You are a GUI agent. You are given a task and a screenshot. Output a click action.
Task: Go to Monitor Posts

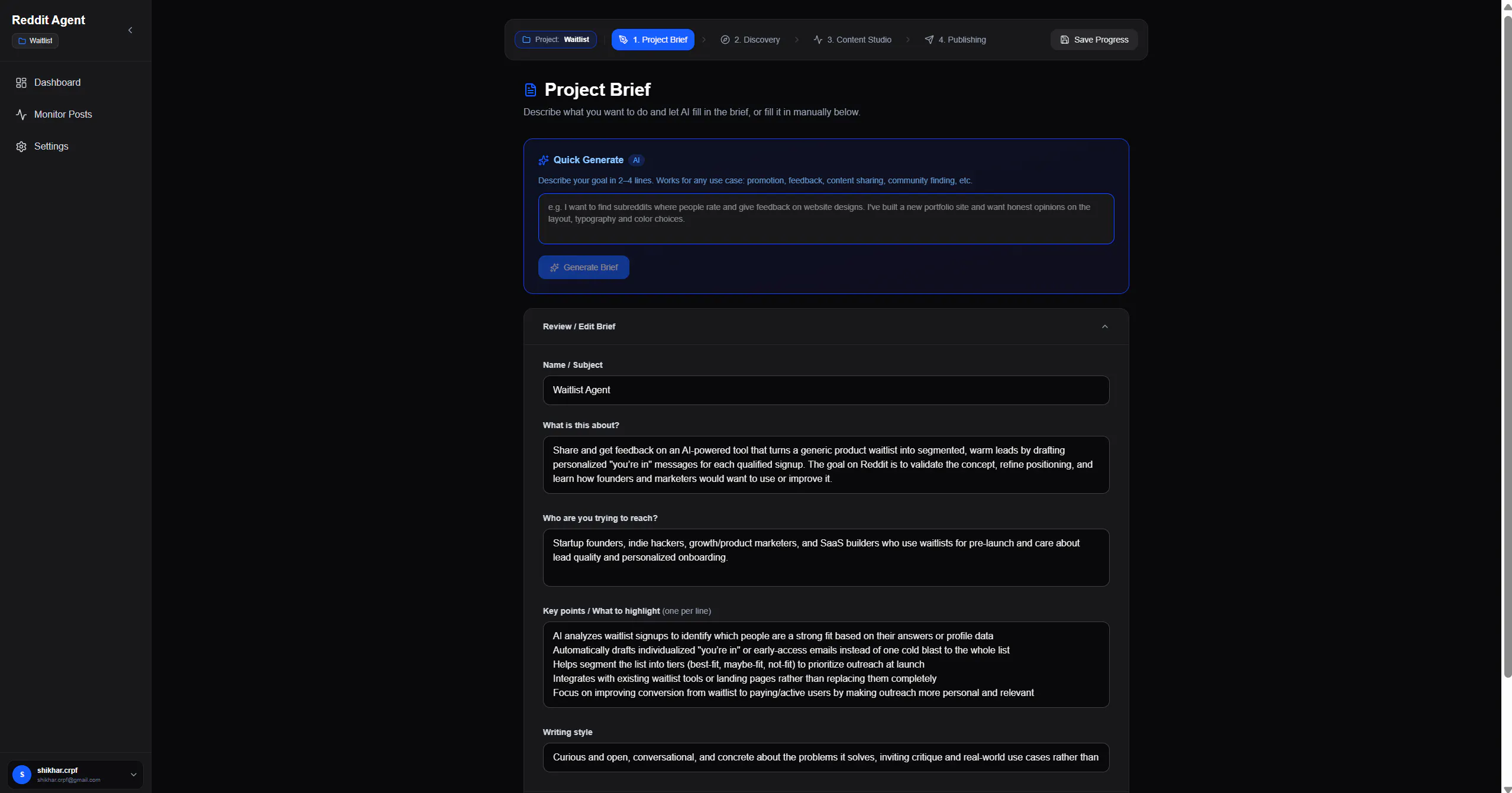(x=76, y=115)
